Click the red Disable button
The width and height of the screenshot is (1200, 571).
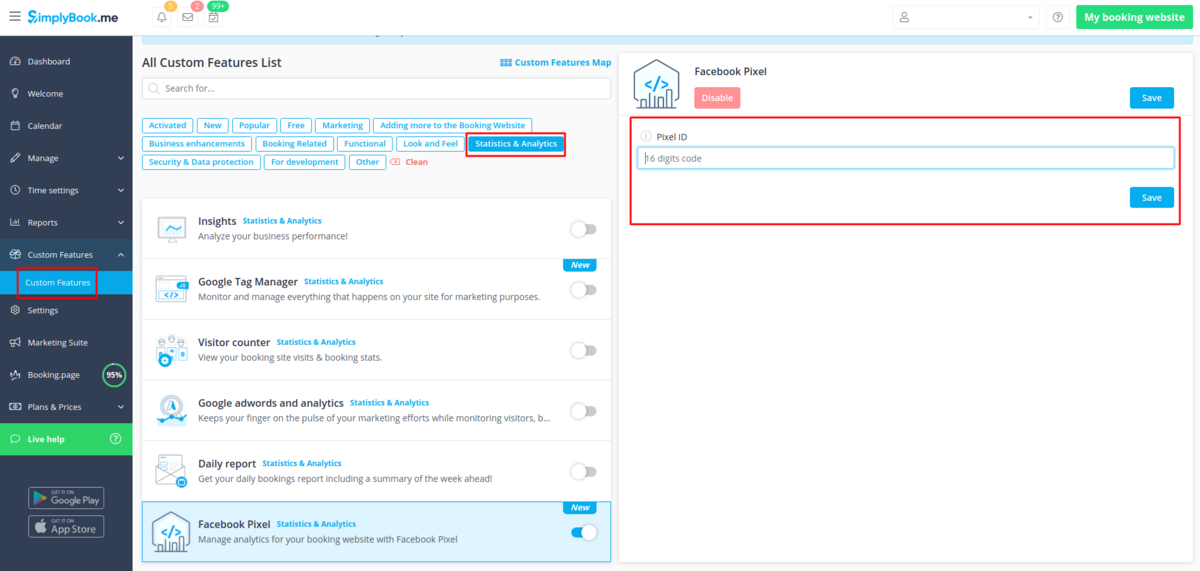pos(717,98)
